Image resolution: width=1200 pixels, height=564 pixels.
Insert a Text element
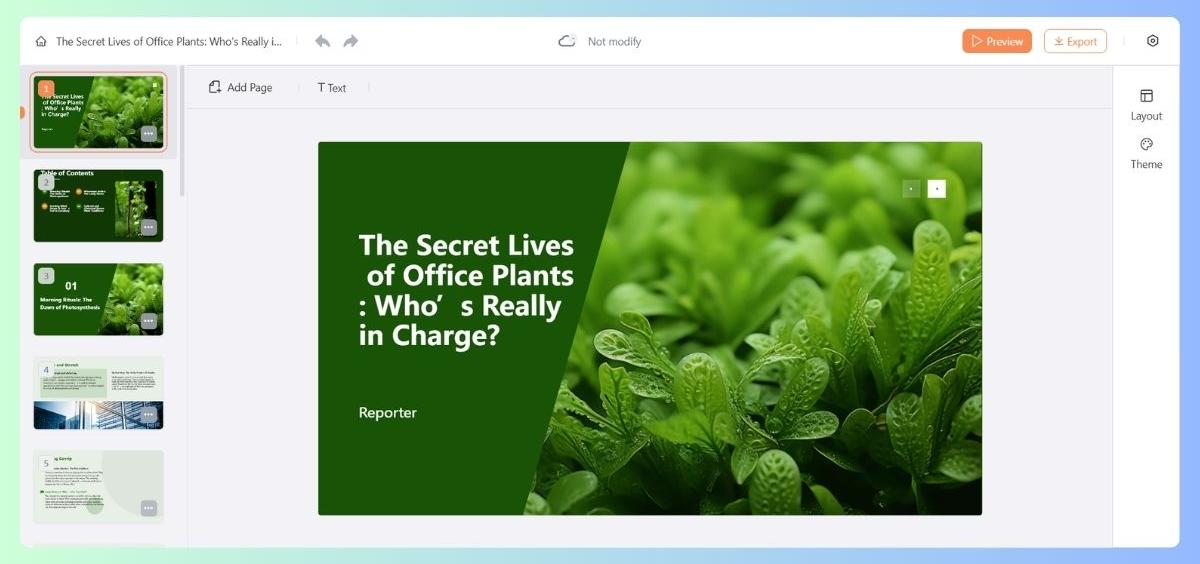click(332, 88)
